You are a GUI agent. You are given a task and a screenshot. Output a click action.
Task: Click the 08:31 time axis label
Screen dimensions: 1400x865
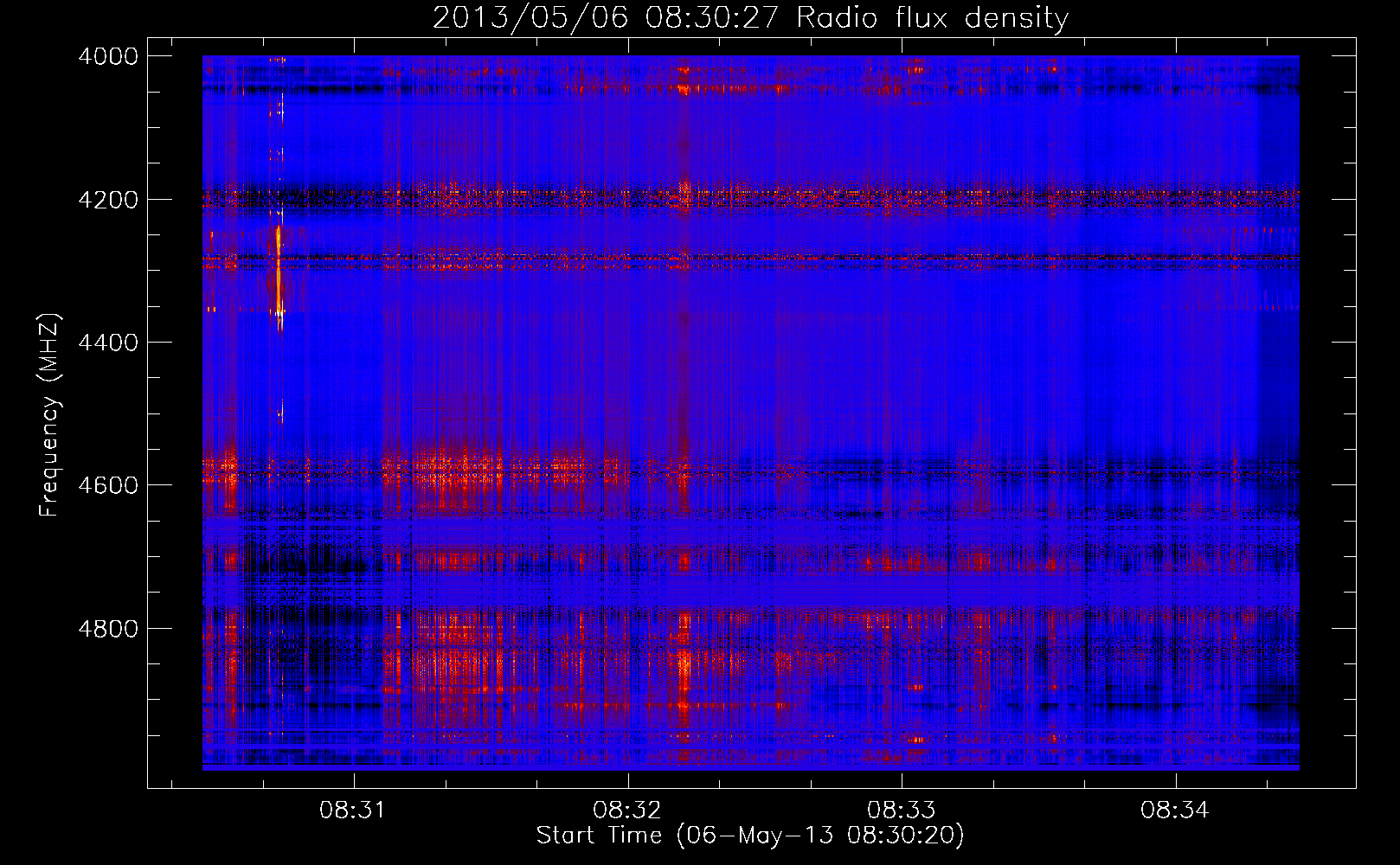[x=353, y=810]
